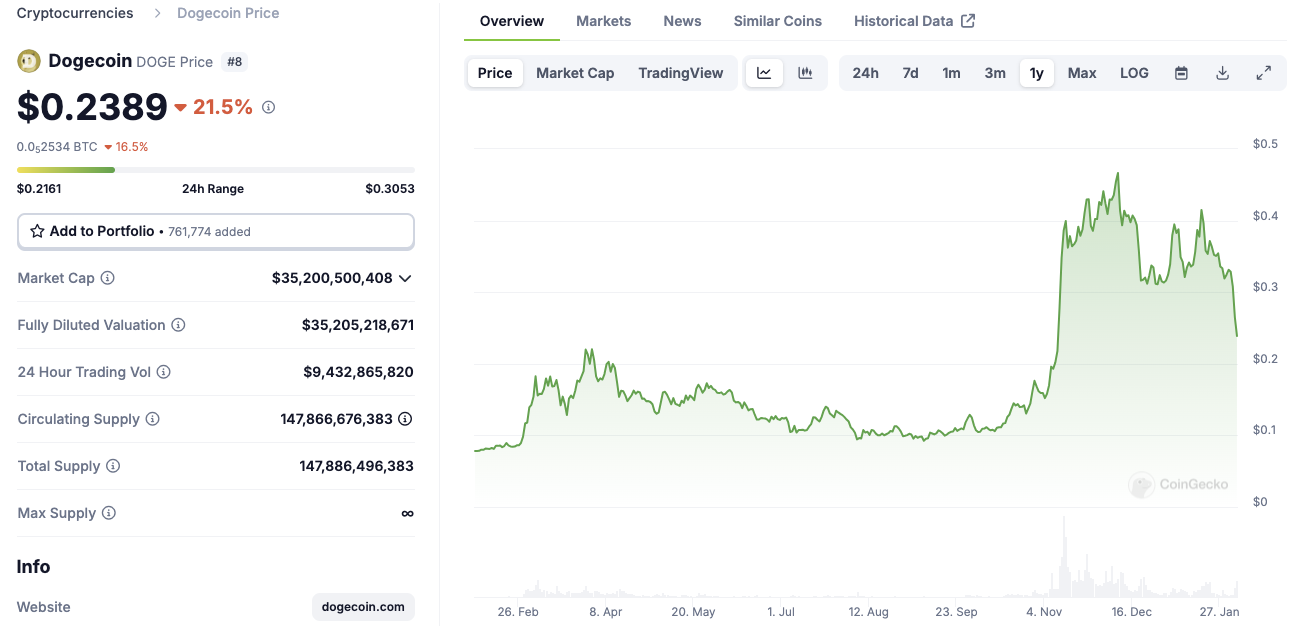Show the Market Cap info tooltip
Image resolution: width=1302 pixels, height=626 pixels.
tap(108, 278)
